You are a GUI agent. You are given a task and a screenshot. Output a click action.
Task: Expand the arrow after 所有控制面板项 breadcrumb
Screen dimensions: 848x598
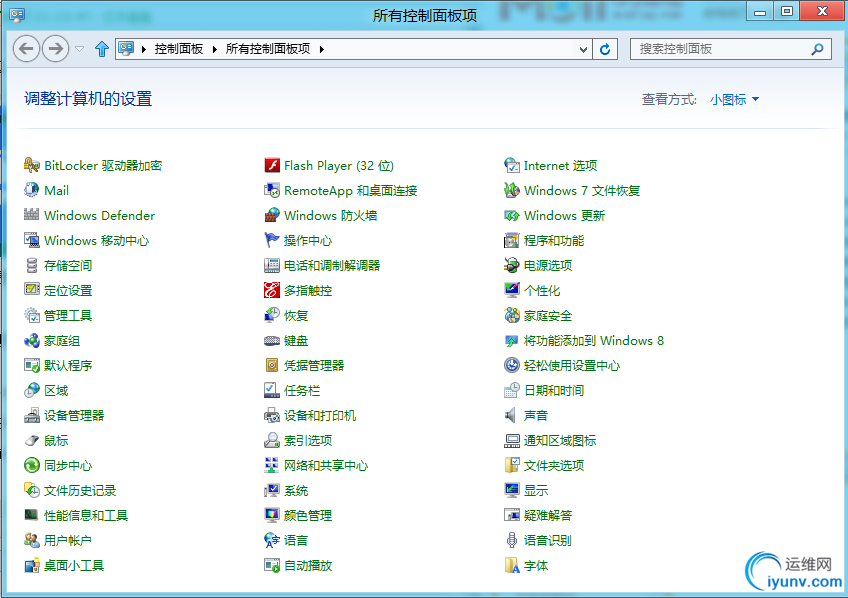coord(322,49)
